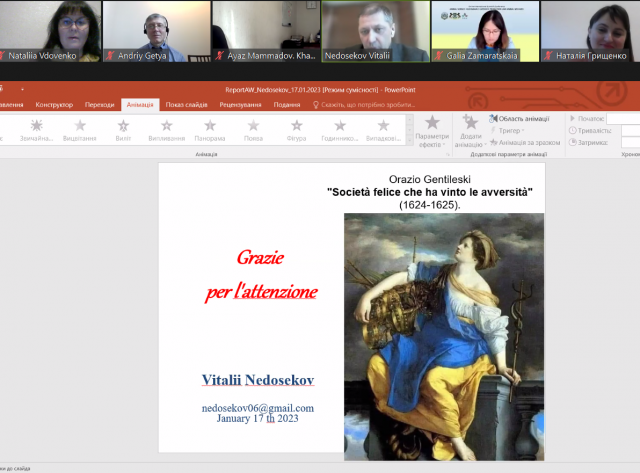Select the painting image on slide
The width and height of the screenshot is (640, 473).
(444, 337)
